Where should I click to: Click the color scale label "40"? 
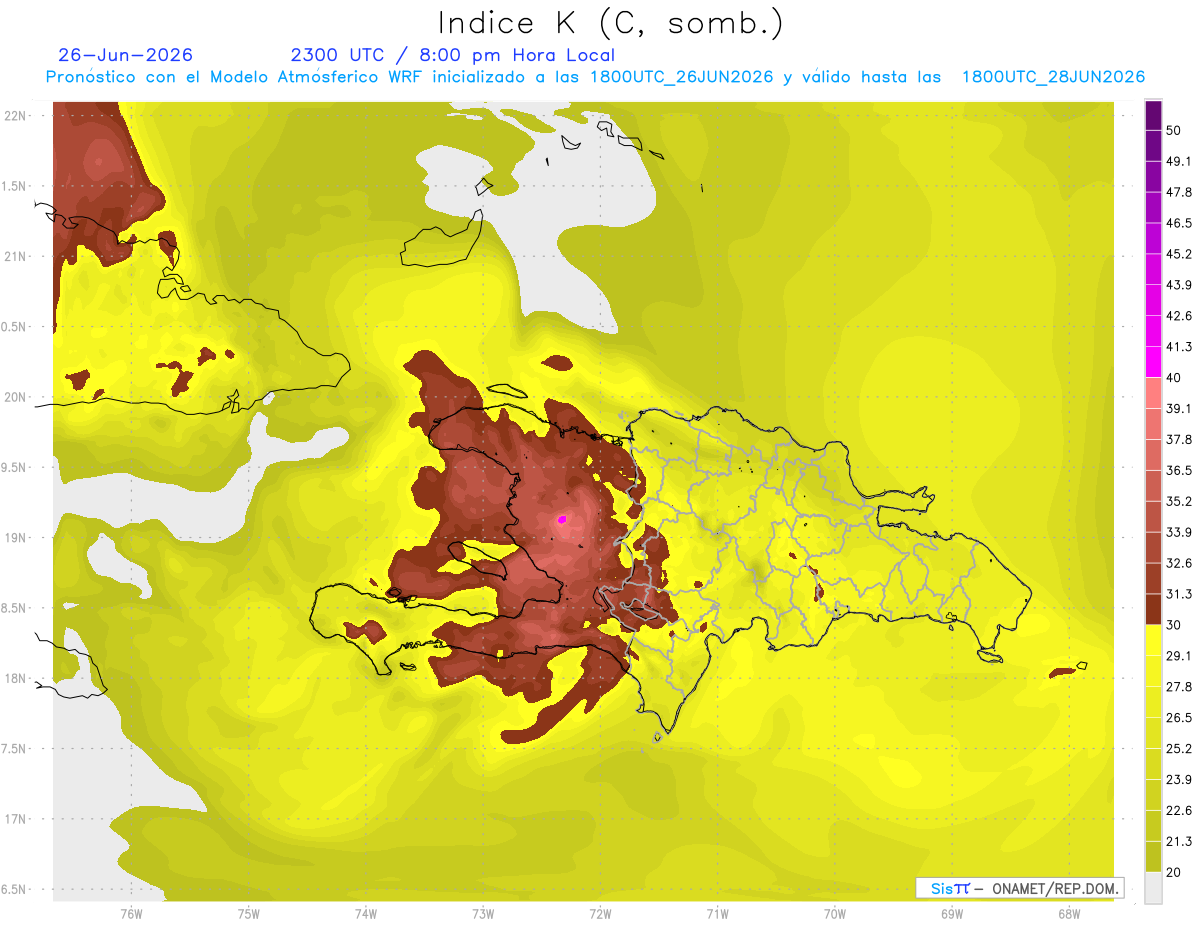(1174, 378)
